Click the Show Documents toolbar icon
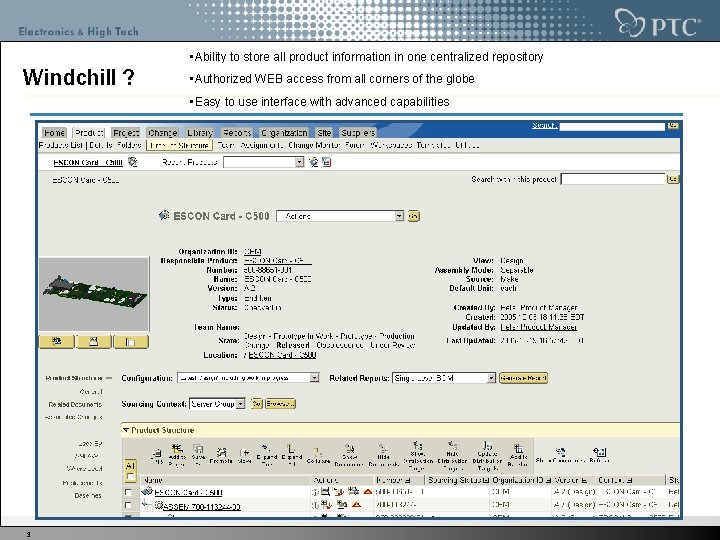This screenshot has width=720, height=540. coord(349,455)
